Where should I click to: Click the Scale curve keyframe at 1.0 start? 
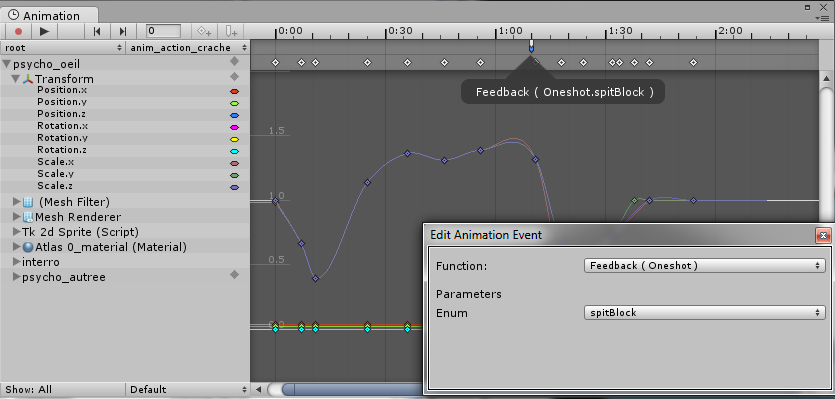tap(275, 201)
